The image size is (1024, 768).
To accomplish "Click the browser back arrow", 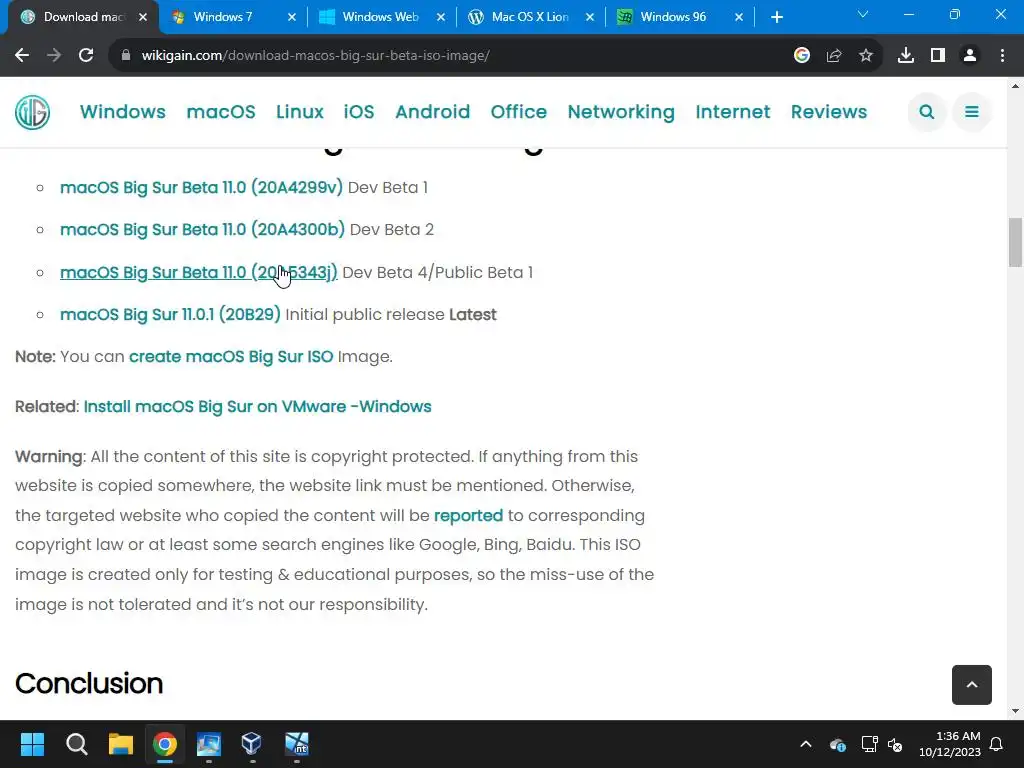I will pos(22,56).
